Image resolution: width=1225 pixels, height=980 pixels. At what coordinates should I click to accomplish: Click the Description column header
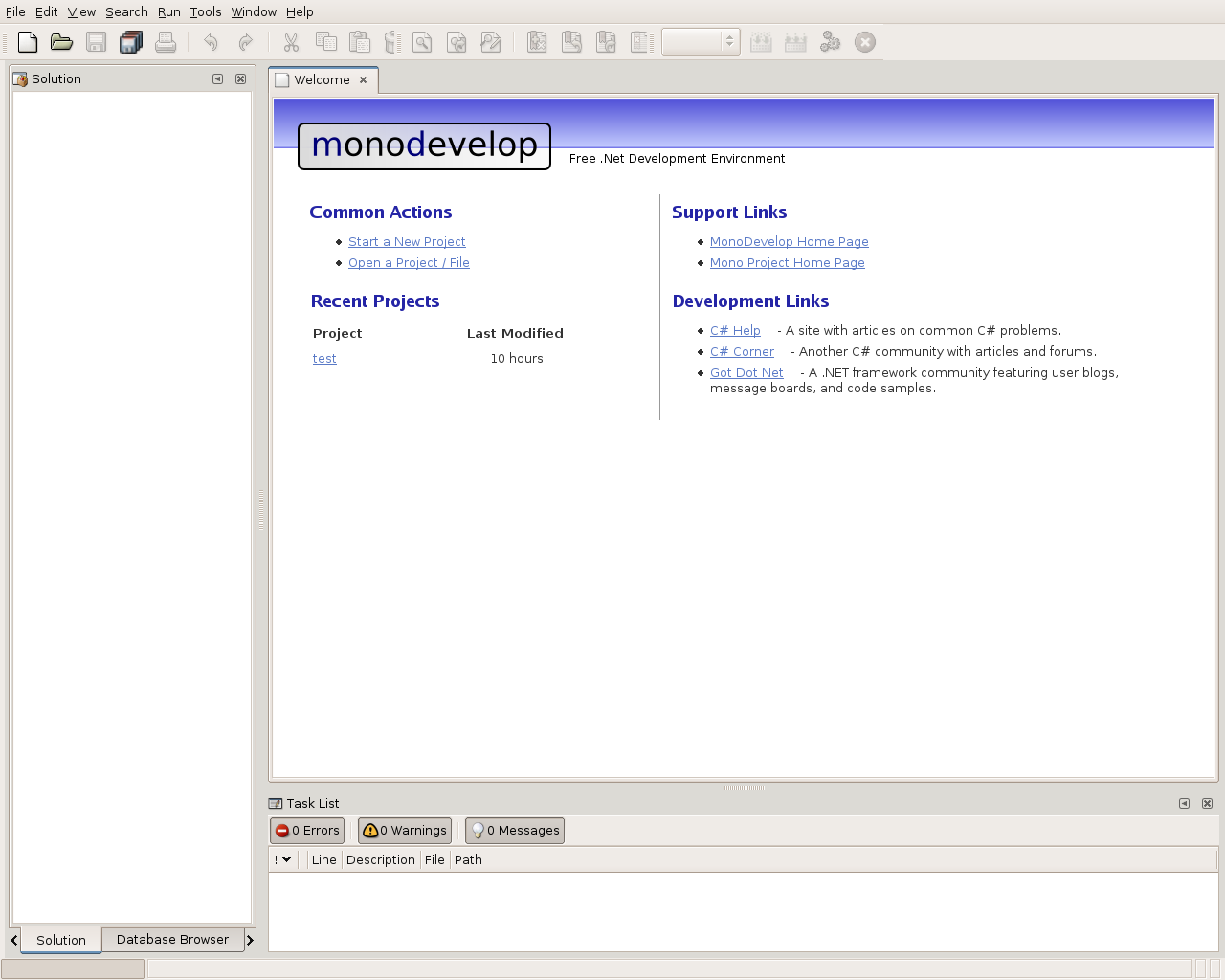pos(381,859)
